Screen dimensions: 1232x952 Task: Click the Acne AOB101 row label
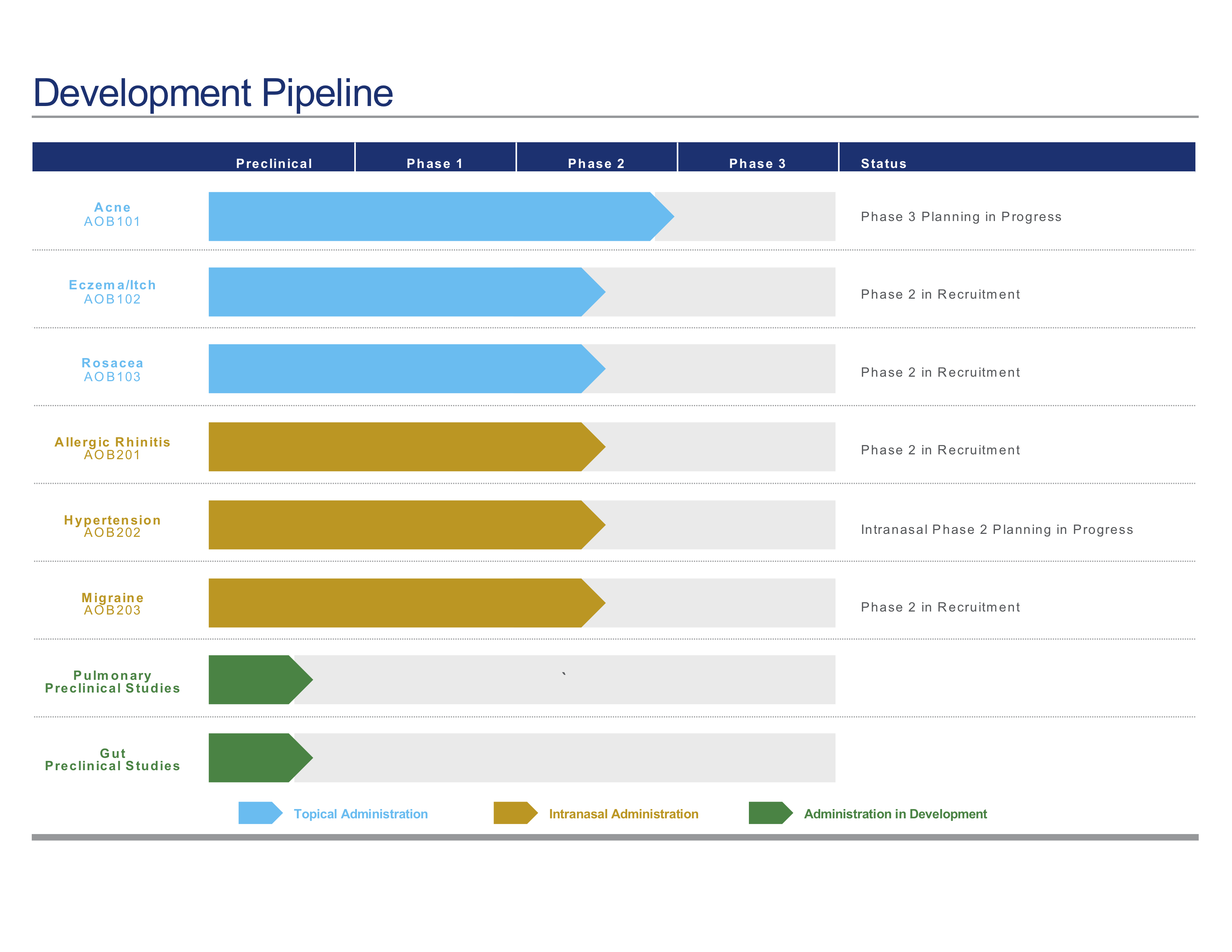point(112,214)
